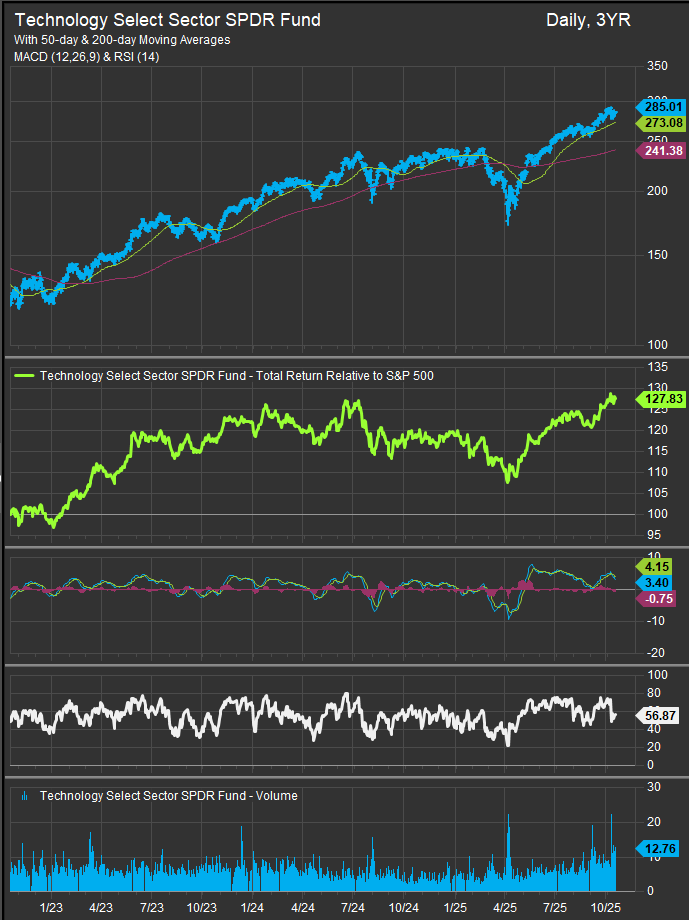Select the green 273.08 moving average tag

(662, 123)
